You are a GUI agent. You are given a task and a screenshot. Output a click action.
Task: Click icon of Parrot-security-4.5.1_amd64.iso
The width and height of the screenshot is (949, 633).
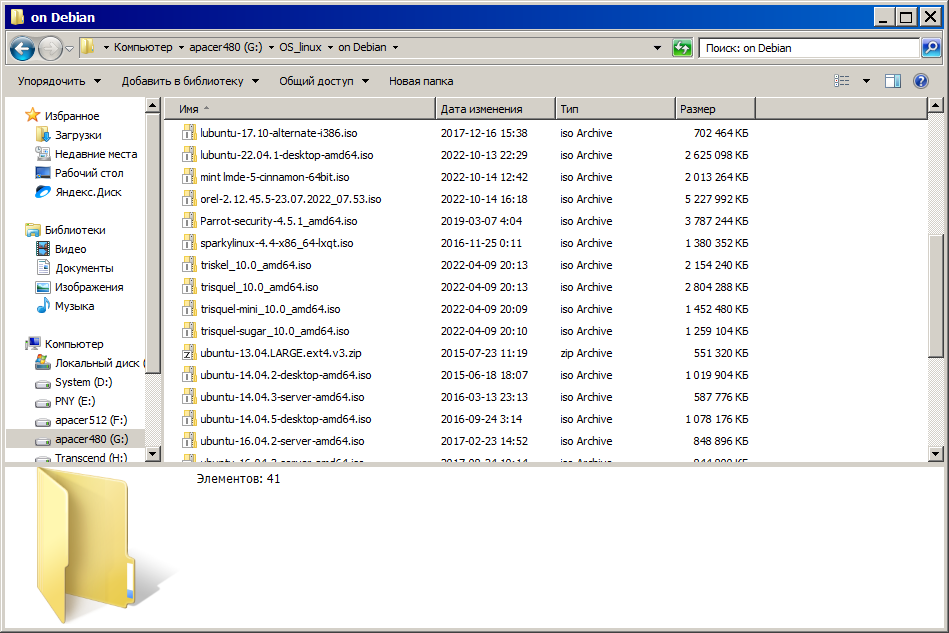pyautogui.click(x=189, y=221)
